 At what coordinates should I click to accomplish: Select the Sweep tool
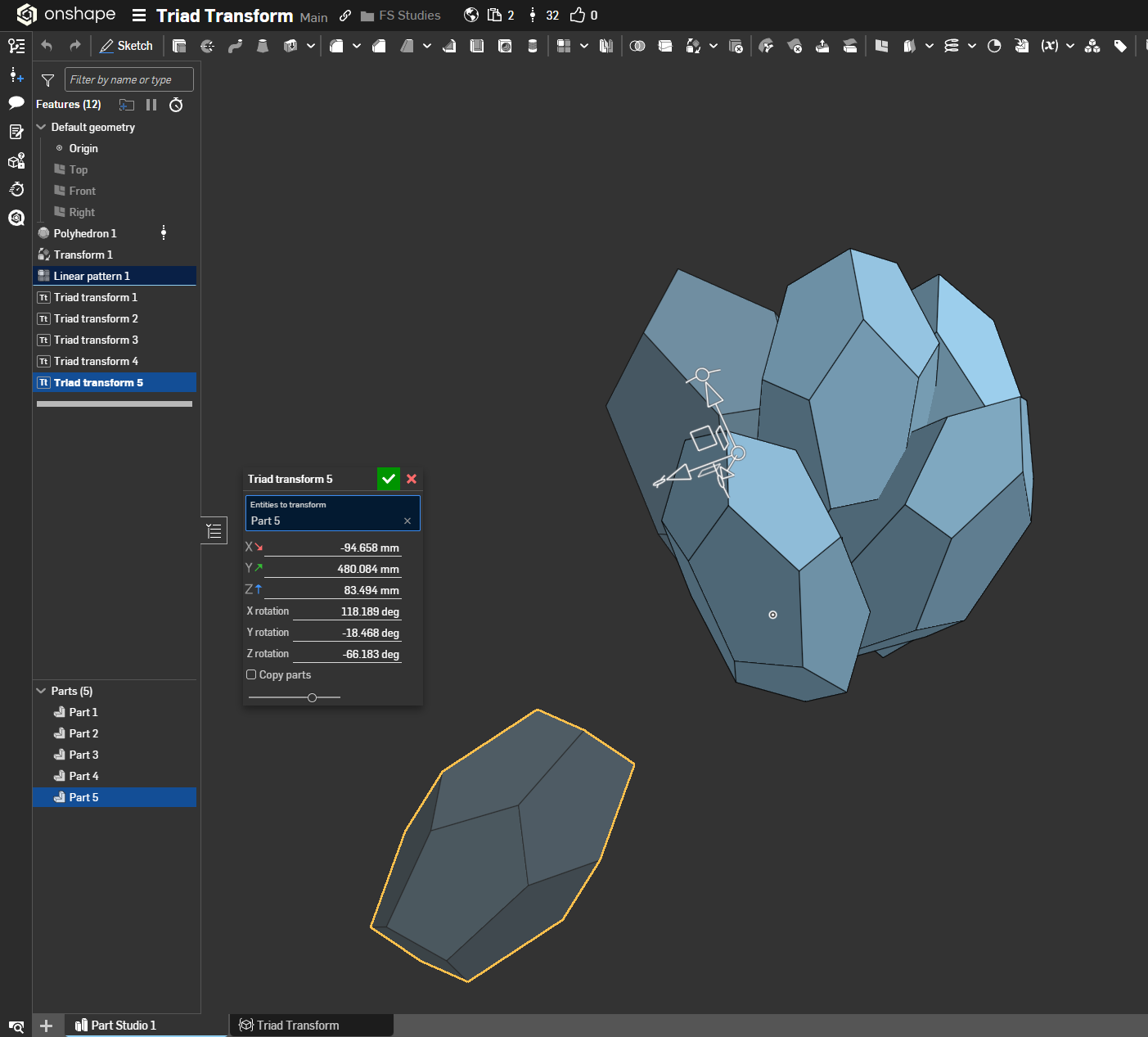click(236, 46)
